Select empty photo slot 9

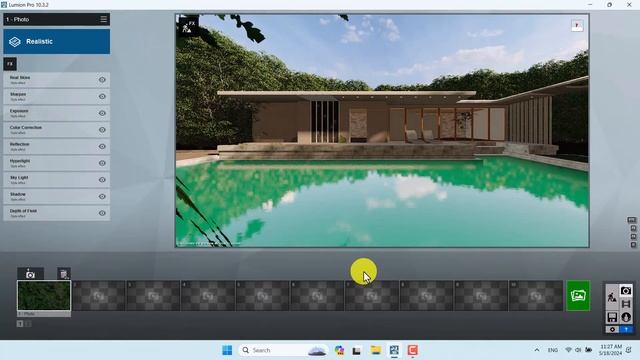click(x=482, y=296)
